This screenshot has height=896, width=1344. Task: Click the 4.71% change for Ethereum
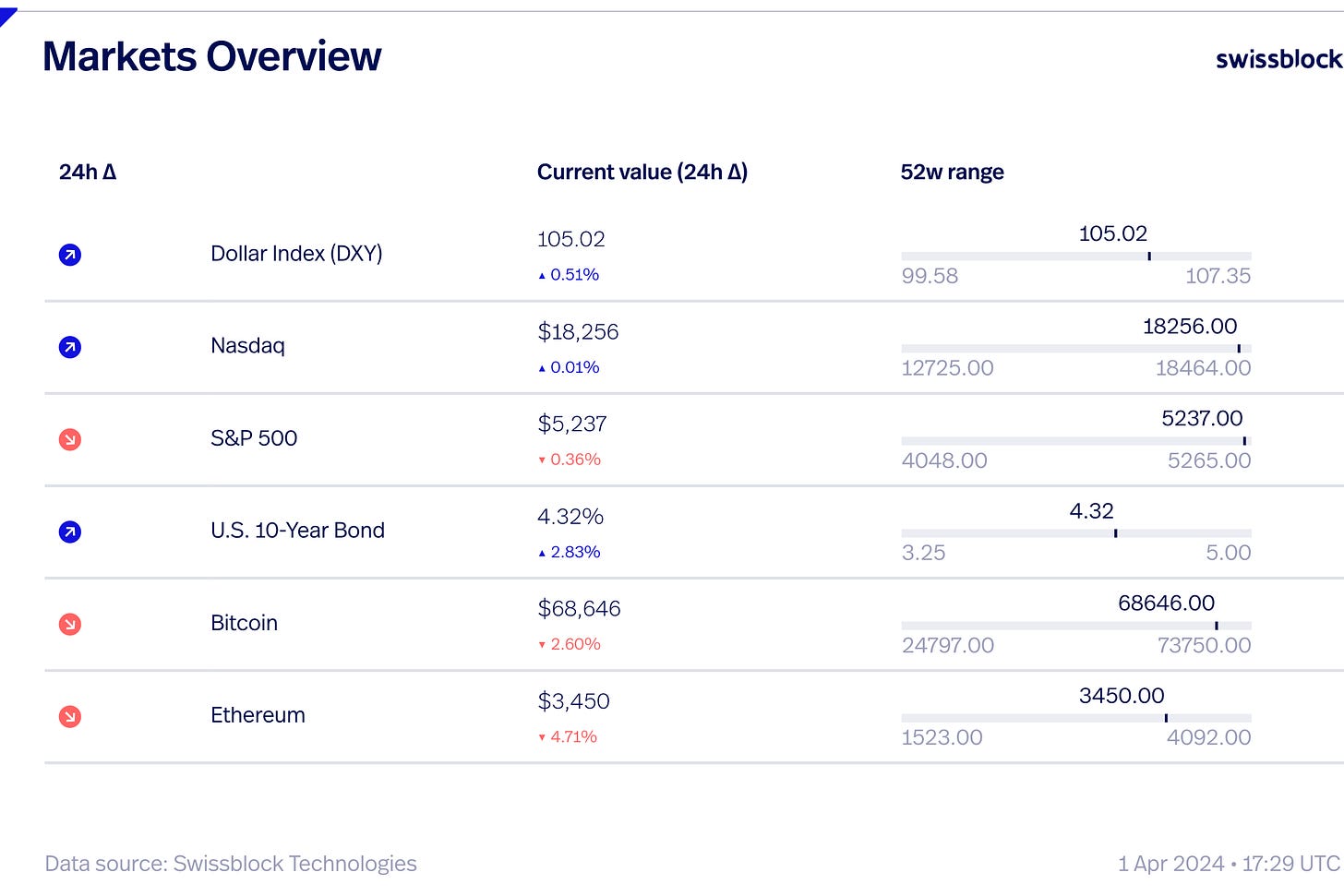tap(568, 736)
